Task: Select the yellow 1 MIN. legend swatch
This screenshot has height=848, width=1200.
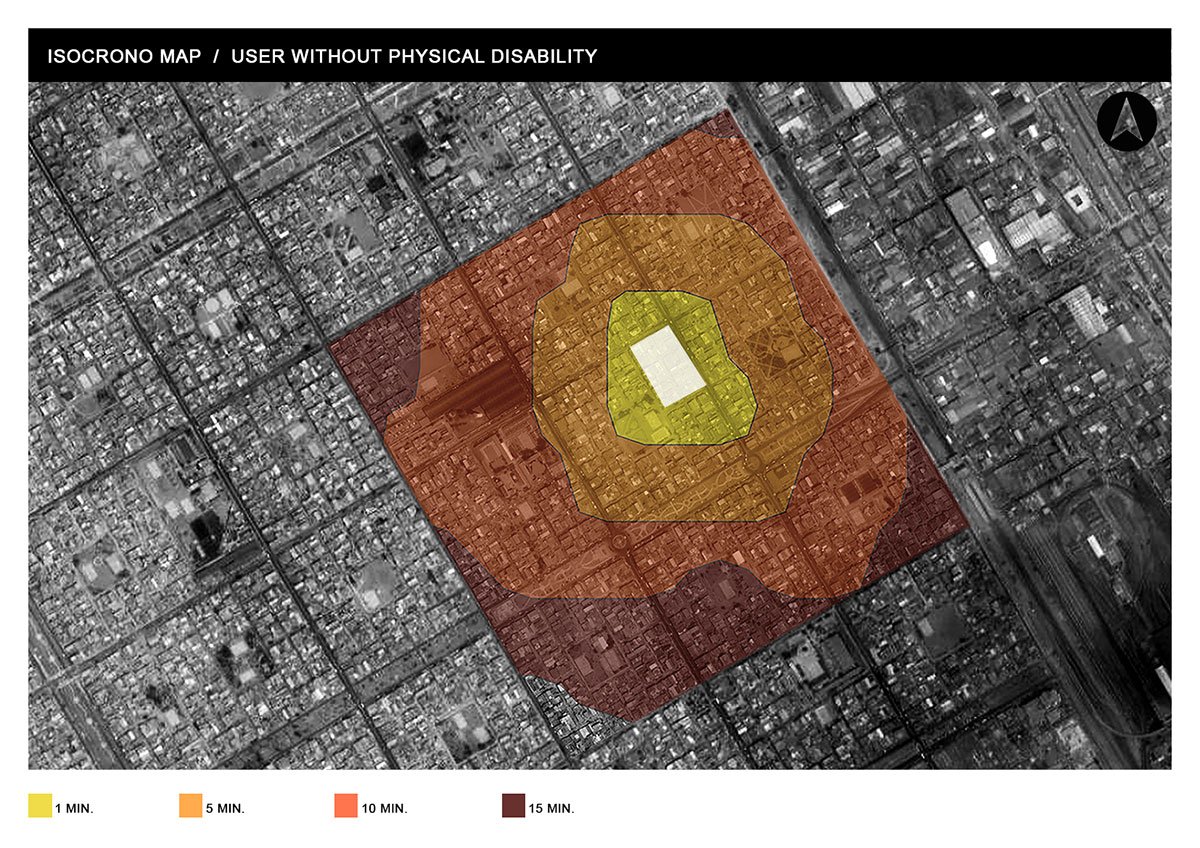Action: click(x=40, y=806)
